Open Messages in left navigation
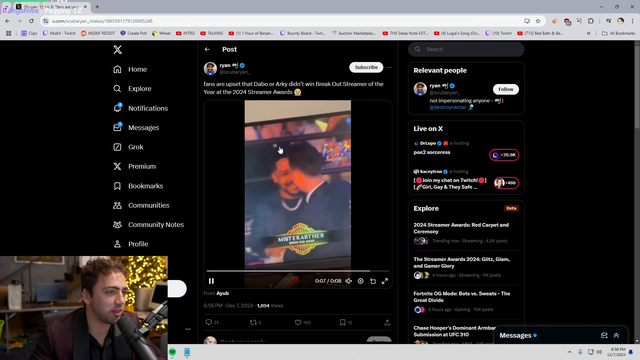The image size is (640, 360). [136, 128]
